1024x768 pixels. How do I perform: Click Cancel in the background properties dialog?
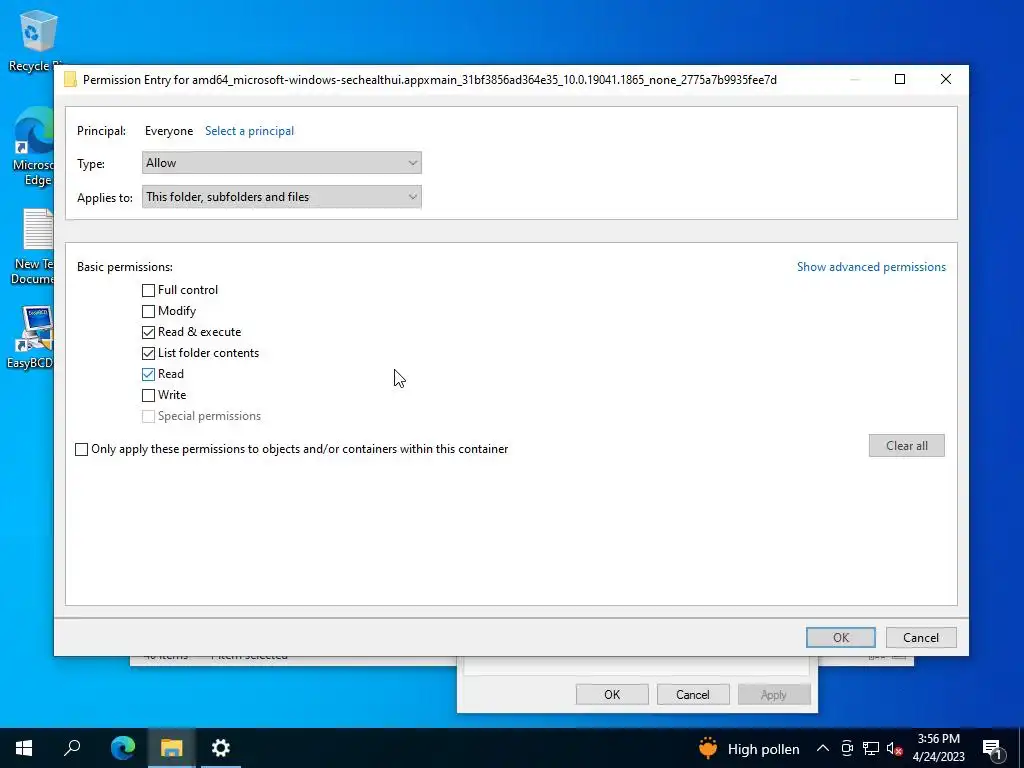693,694
